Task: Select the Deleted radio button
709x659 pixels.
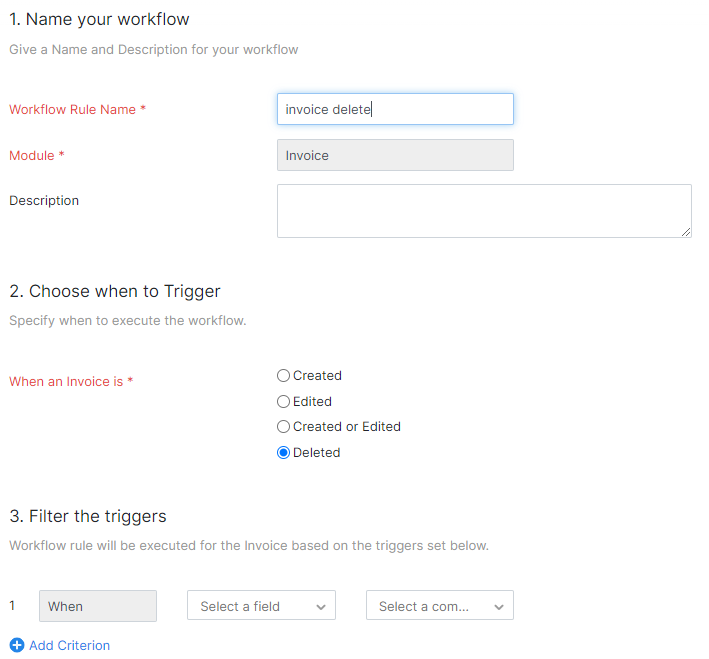Action: click(x=284, y=453)
